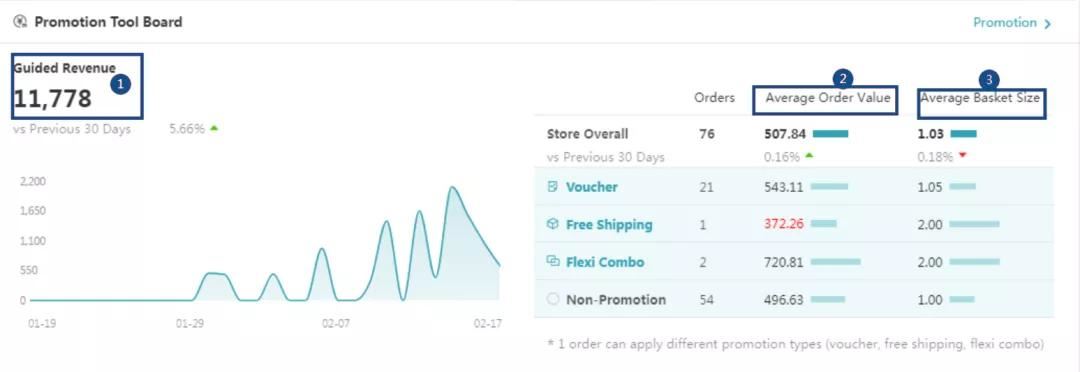Screen dimensions: 1080x372
Task: Click the highest peak on revenue chart
Action: pyautogui.click(x=452, y=187)
